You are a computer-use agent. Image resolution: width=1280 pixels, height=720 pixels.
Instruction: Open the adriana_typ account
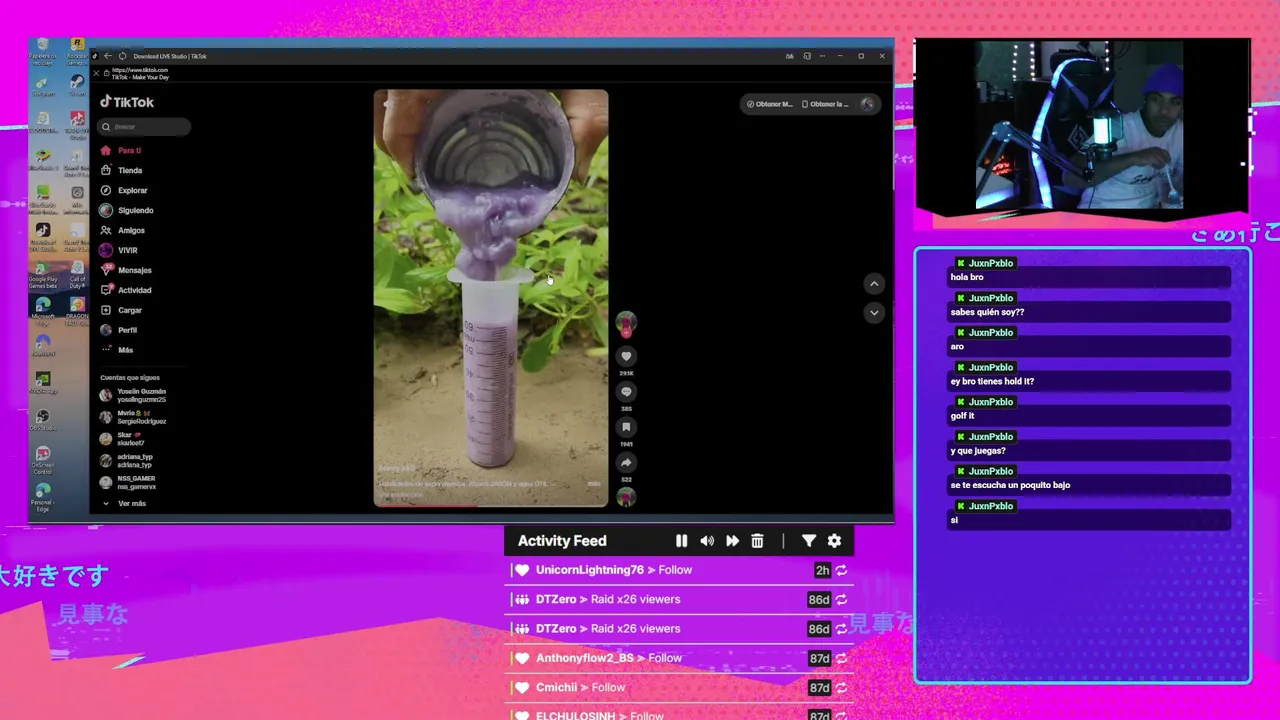coord(127,461)
